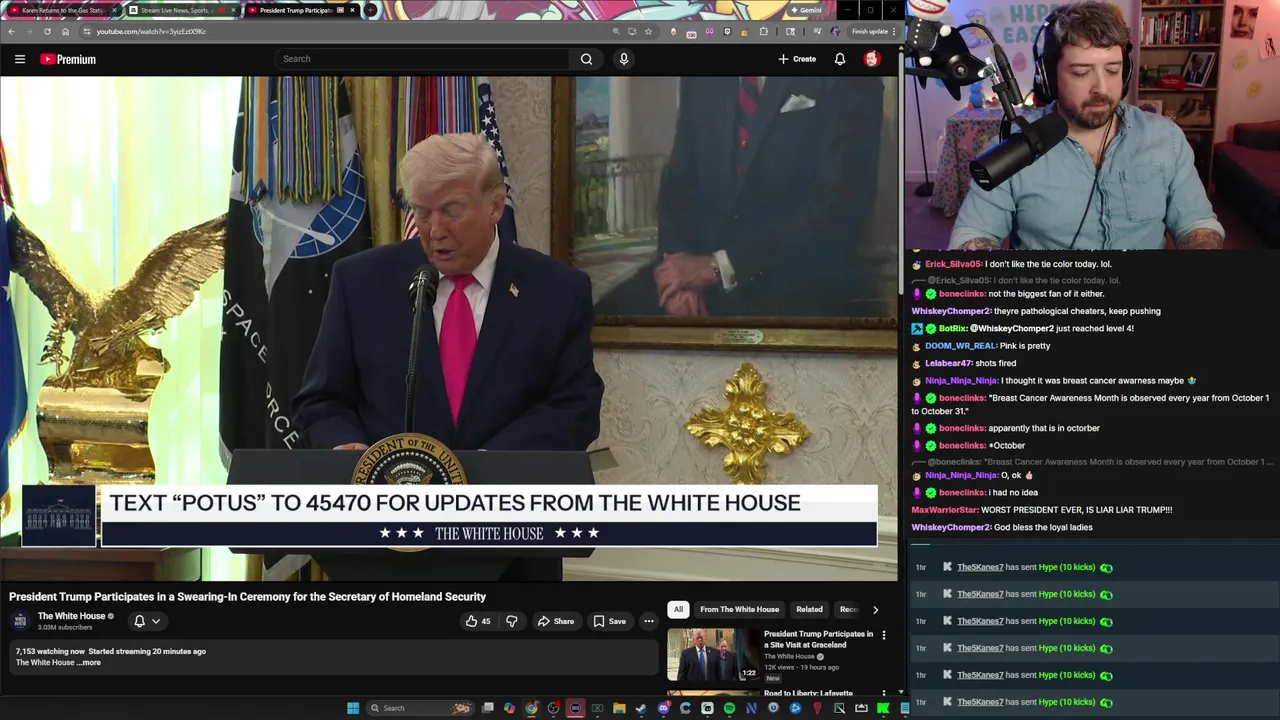Click the YouTube search magnifier button
Viewport: 1280px width, 720px height.
[x=586, y=59]
